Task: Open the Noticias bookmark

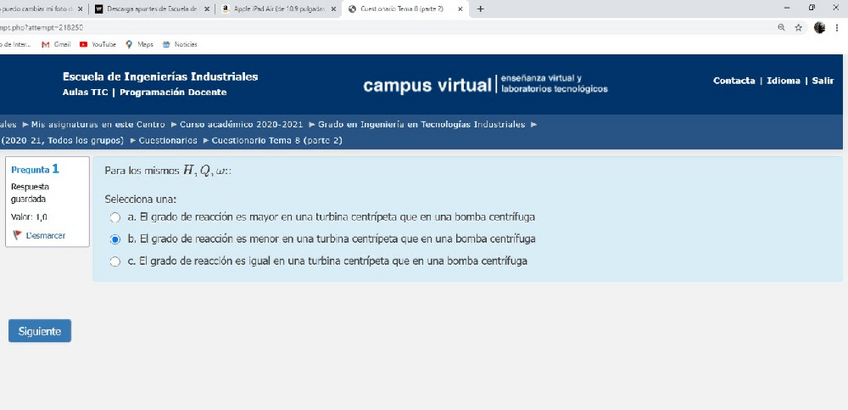Action: pos(180,44)
